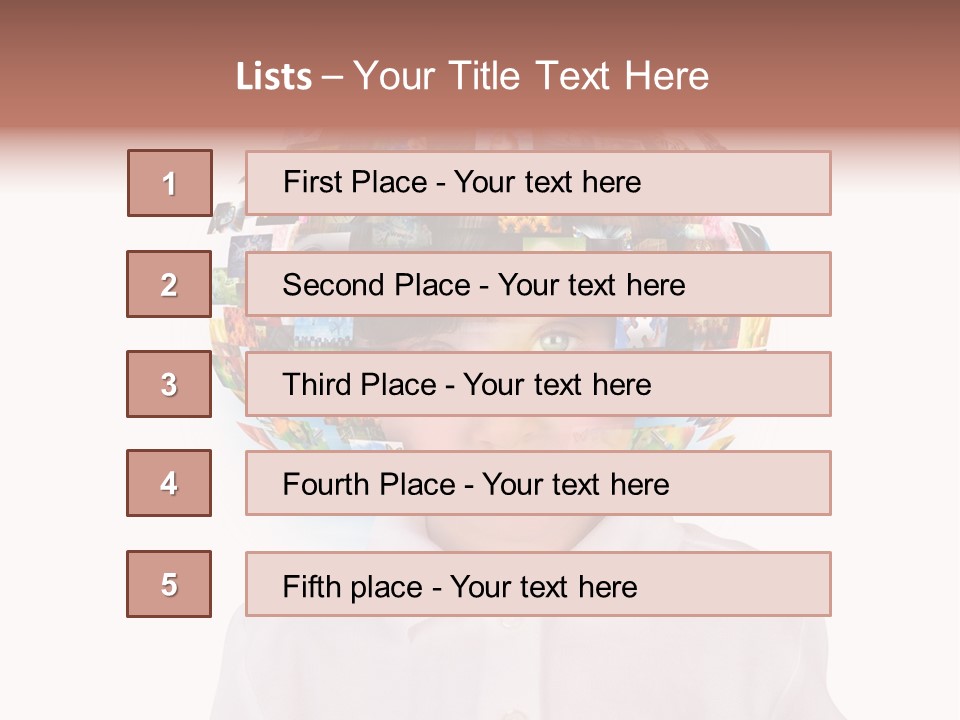Click the number 5 box
The image size is (960, 720).
(x=169, y=584)
